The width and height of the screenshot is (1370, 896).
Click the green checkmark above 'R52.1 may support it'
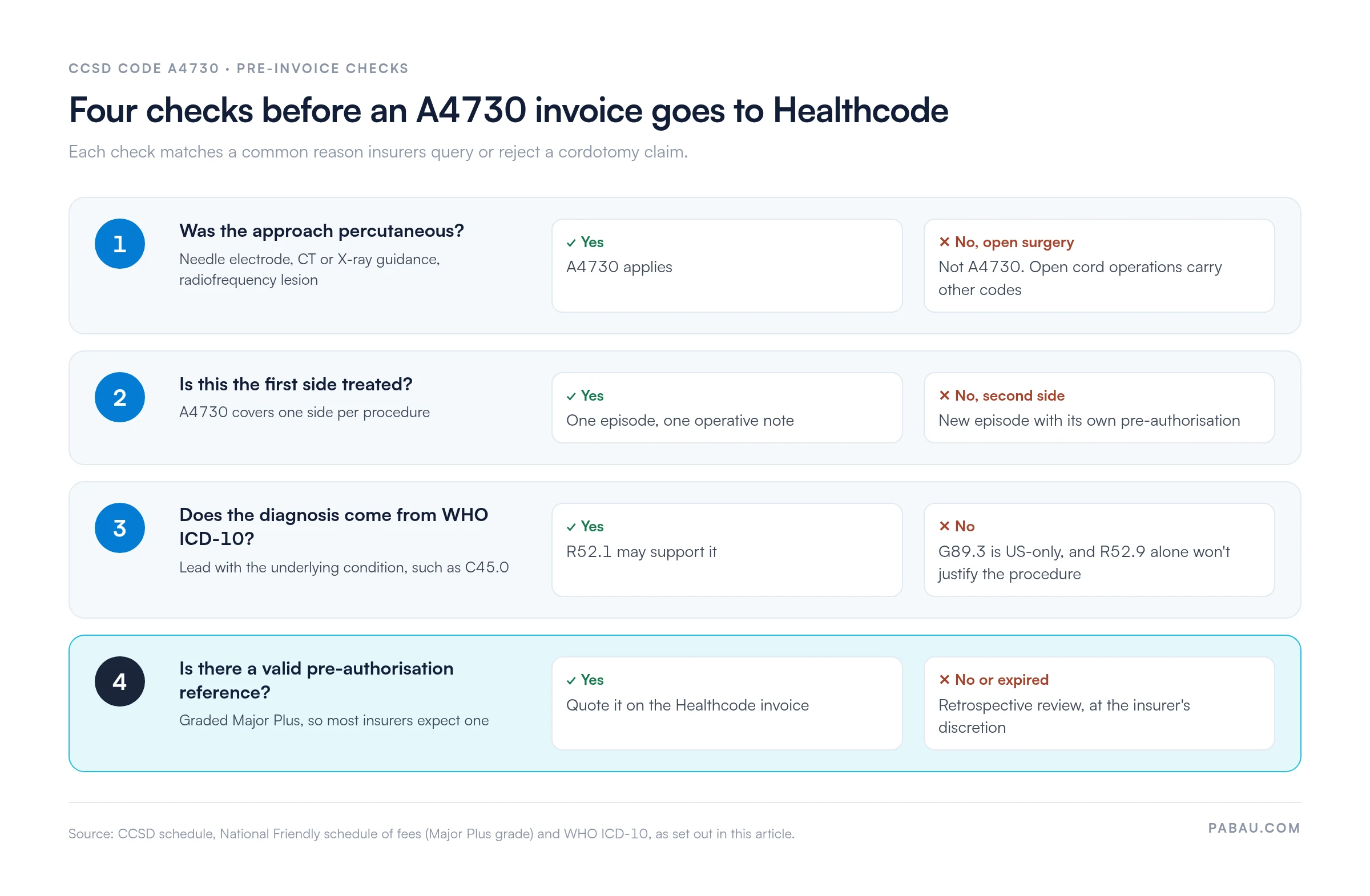click(x=571, y=527)
